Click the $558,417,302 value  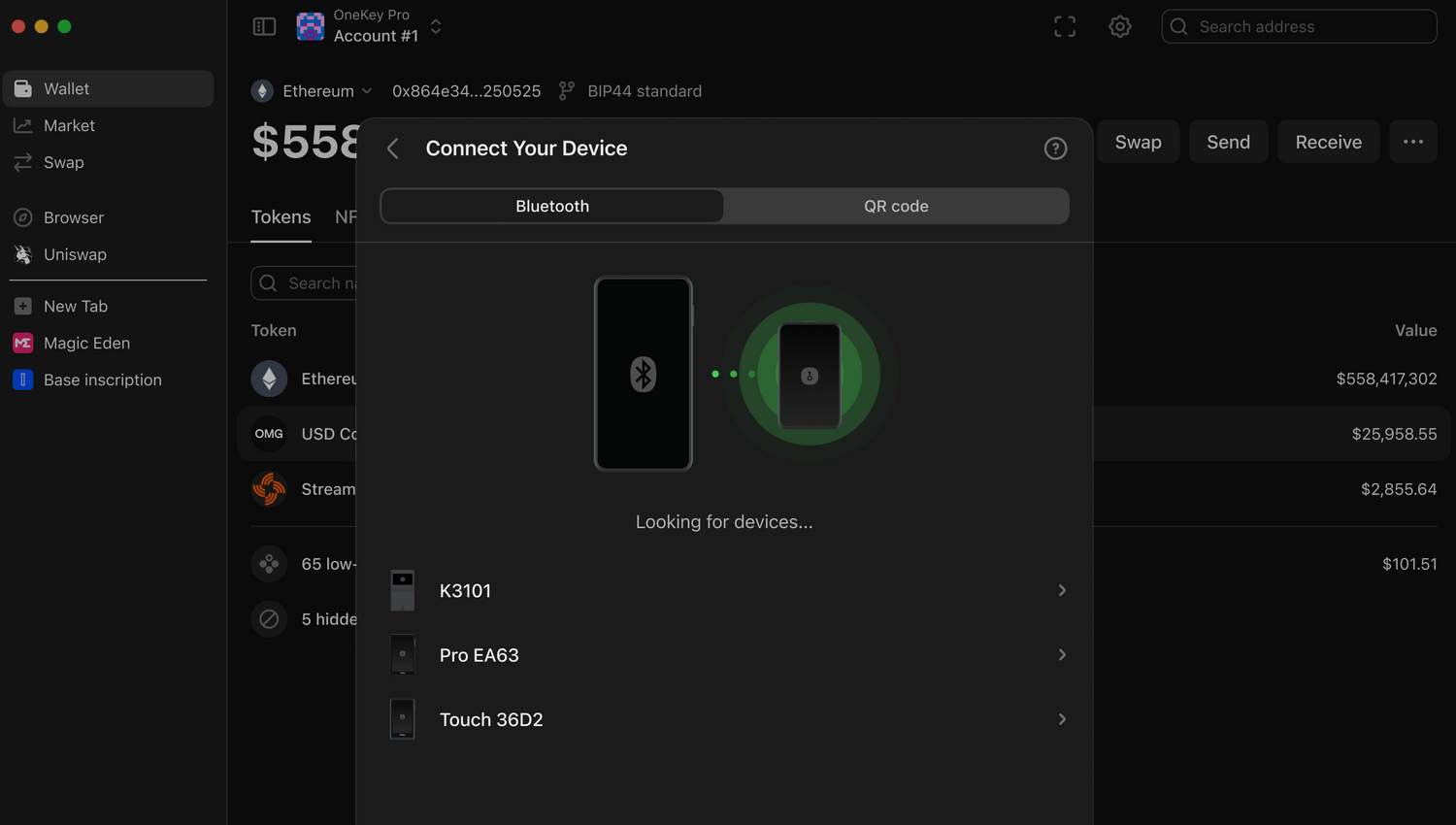point(1386,379)
